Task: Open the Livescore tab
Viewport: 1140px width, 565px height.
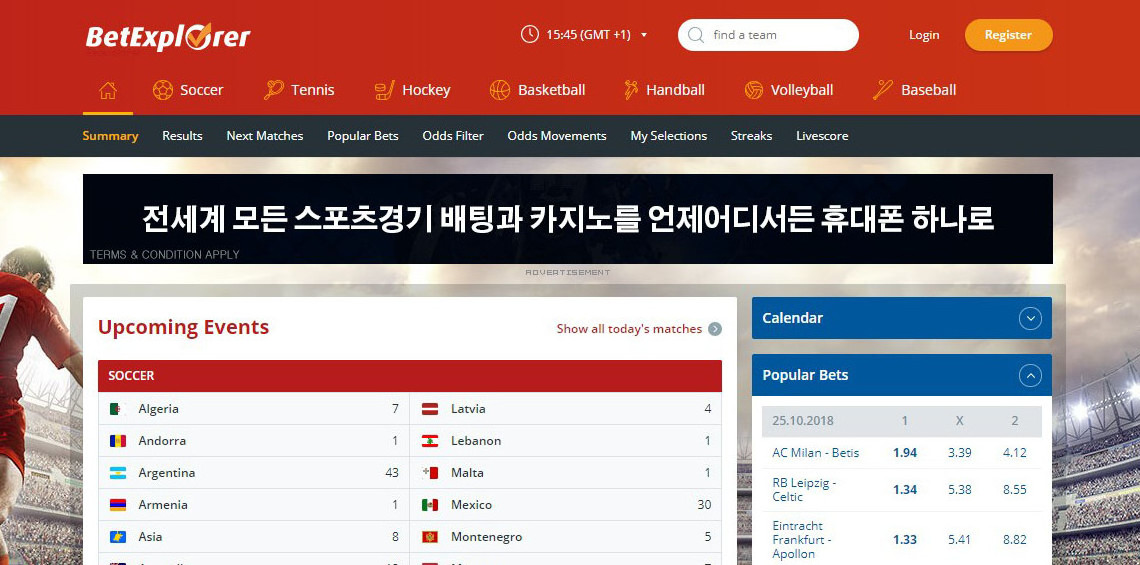Action: [x=822, y=136]
